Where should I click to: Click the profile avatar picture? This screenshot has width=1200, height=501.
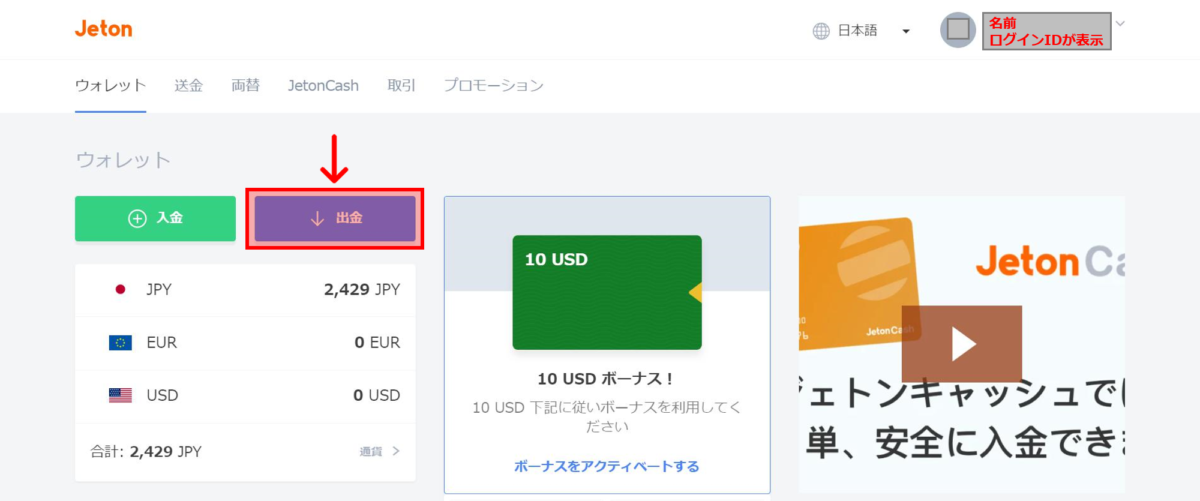(x=958, y=30)
